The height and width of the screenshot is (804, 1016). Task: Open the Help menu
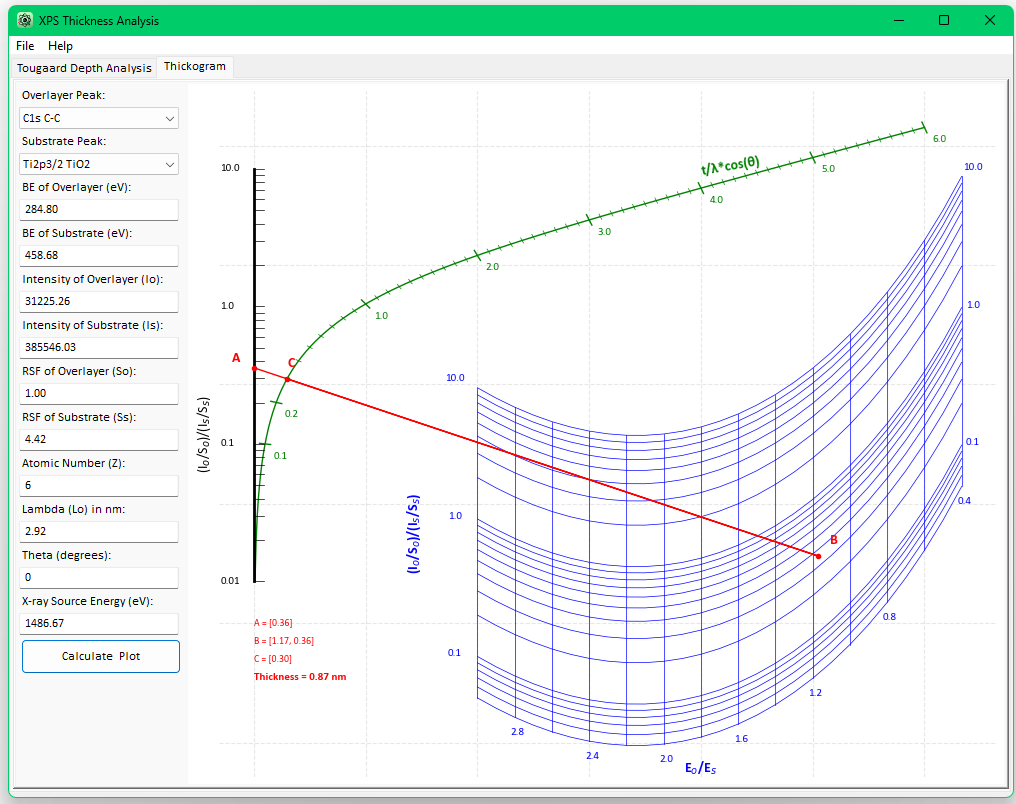[60, 45]
